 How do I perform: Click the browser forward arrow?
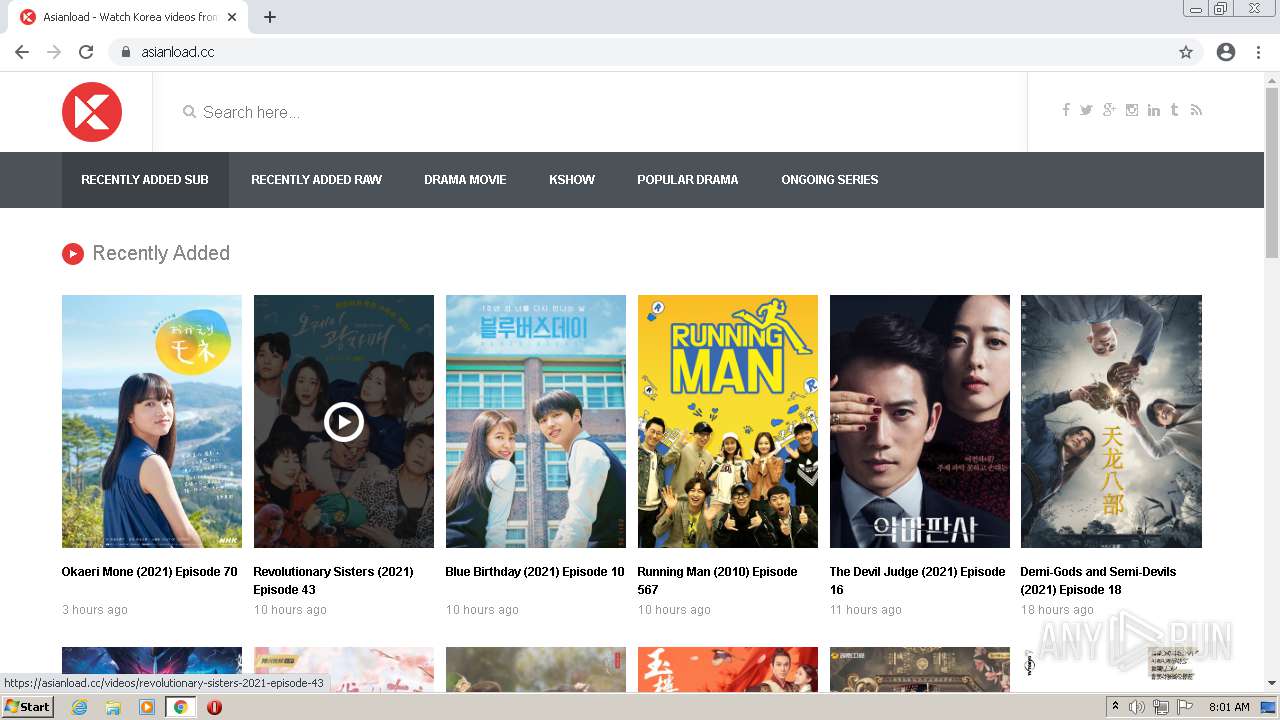point(54,52)
